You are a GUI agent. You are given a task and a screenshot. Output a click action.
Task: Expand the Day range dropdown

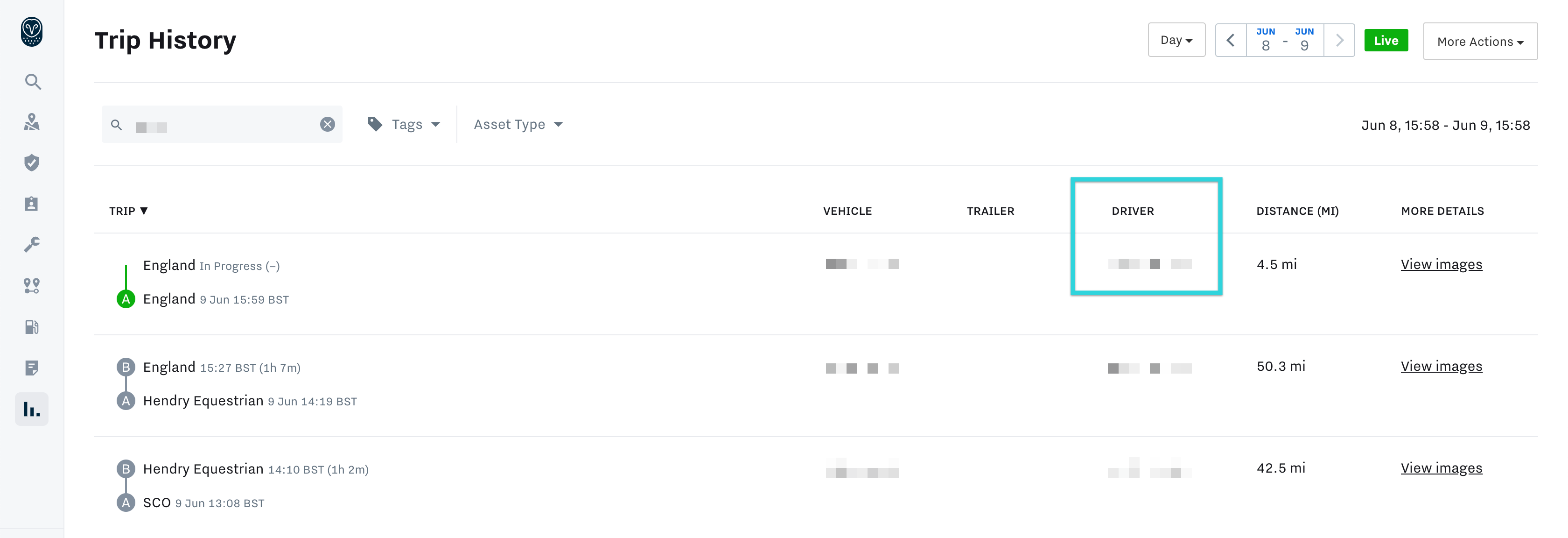(x=1176, y=40)
